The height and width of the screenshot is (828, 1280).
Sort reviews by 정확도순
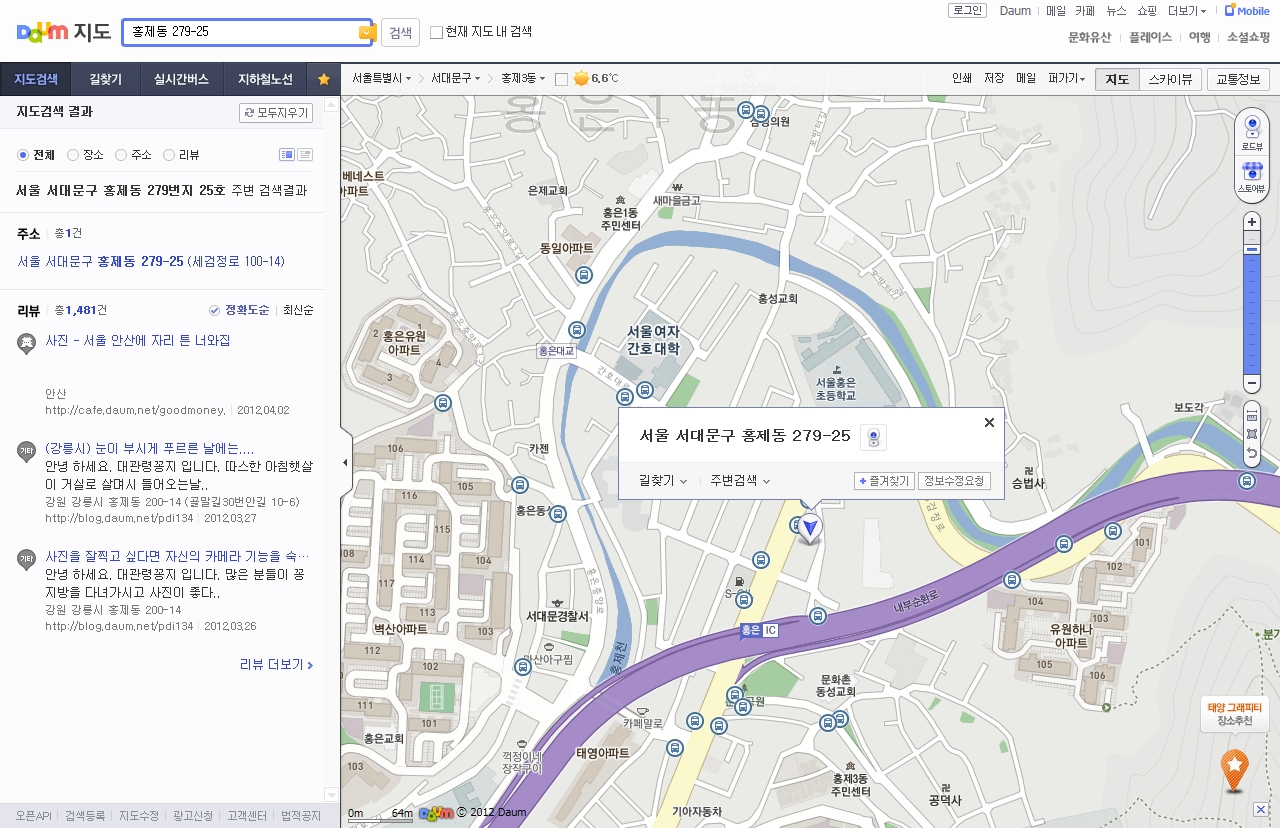(240, 310)
